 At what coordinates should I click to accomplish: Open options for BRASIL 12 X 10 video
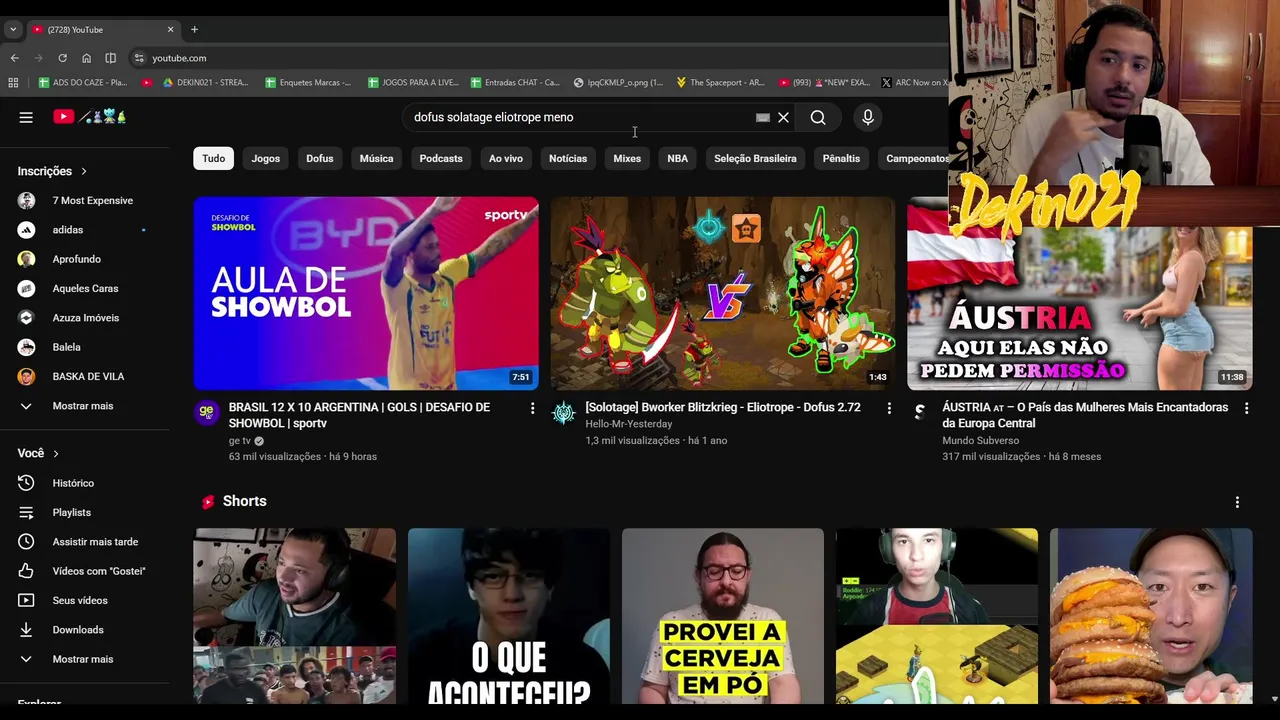[532, 408]
